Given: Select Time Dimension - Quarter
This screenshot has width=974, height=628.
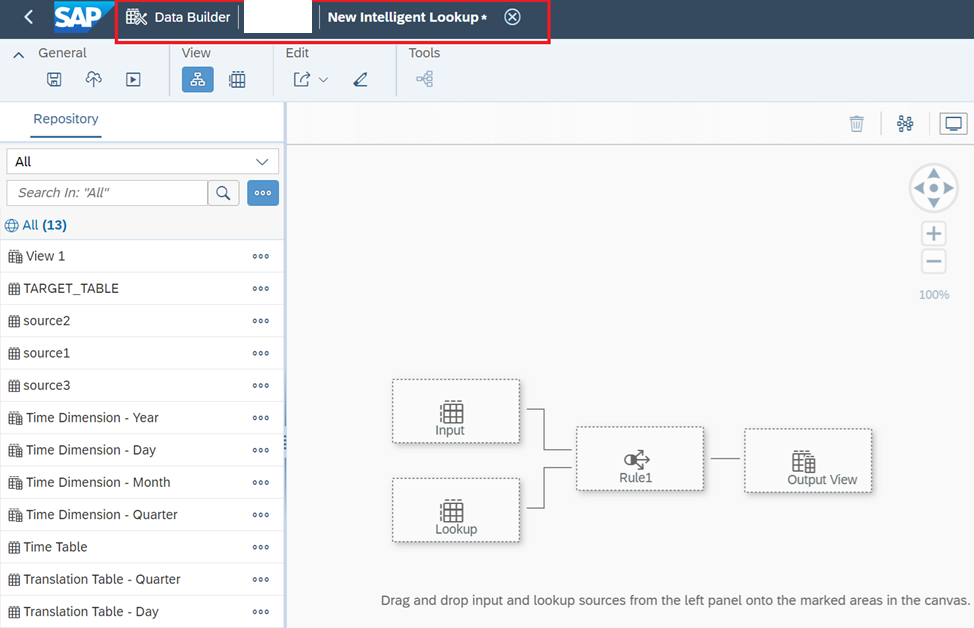Looking at the screenshot, I should click(x=142, y=514).
